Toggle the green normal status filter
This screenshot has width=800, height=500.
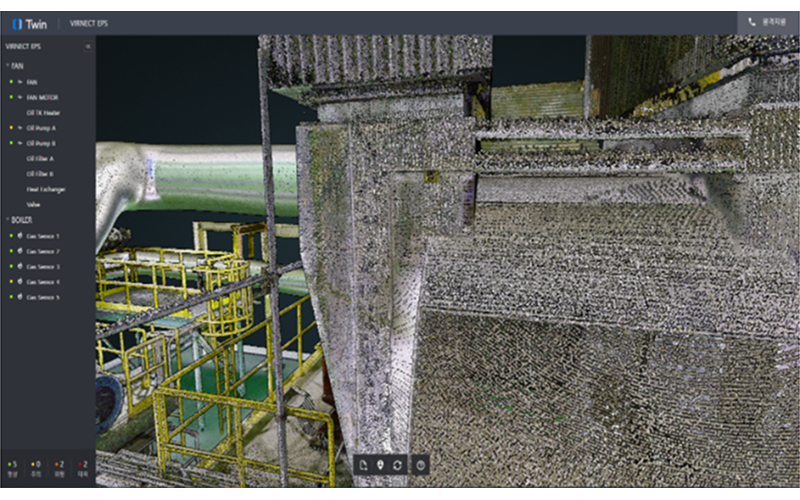coord(12,466)
